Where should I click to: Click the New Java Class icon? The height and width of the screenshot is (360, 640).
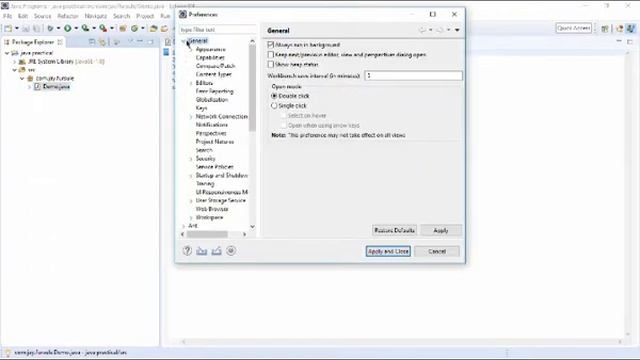(134, 28)
